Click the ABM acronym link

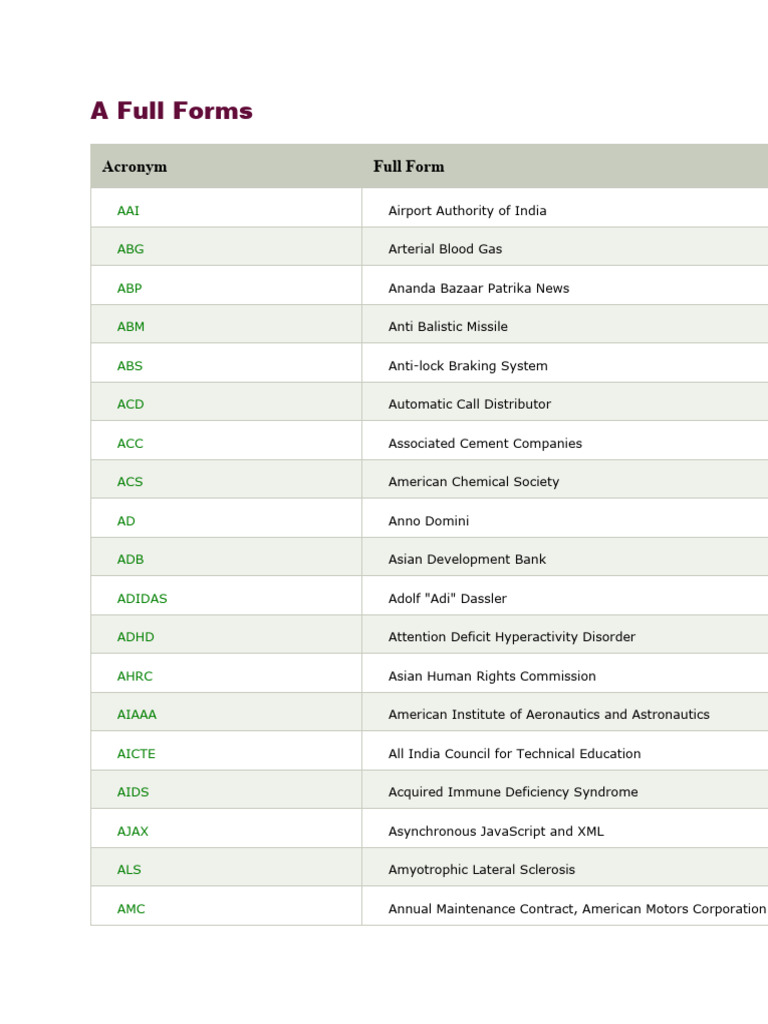[x=130, y=327]
